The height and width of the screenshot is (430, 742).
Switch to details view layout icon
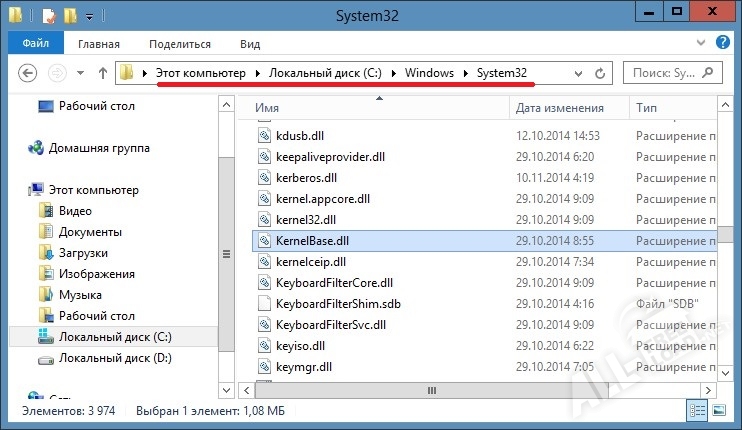click(x=696, y=410)
